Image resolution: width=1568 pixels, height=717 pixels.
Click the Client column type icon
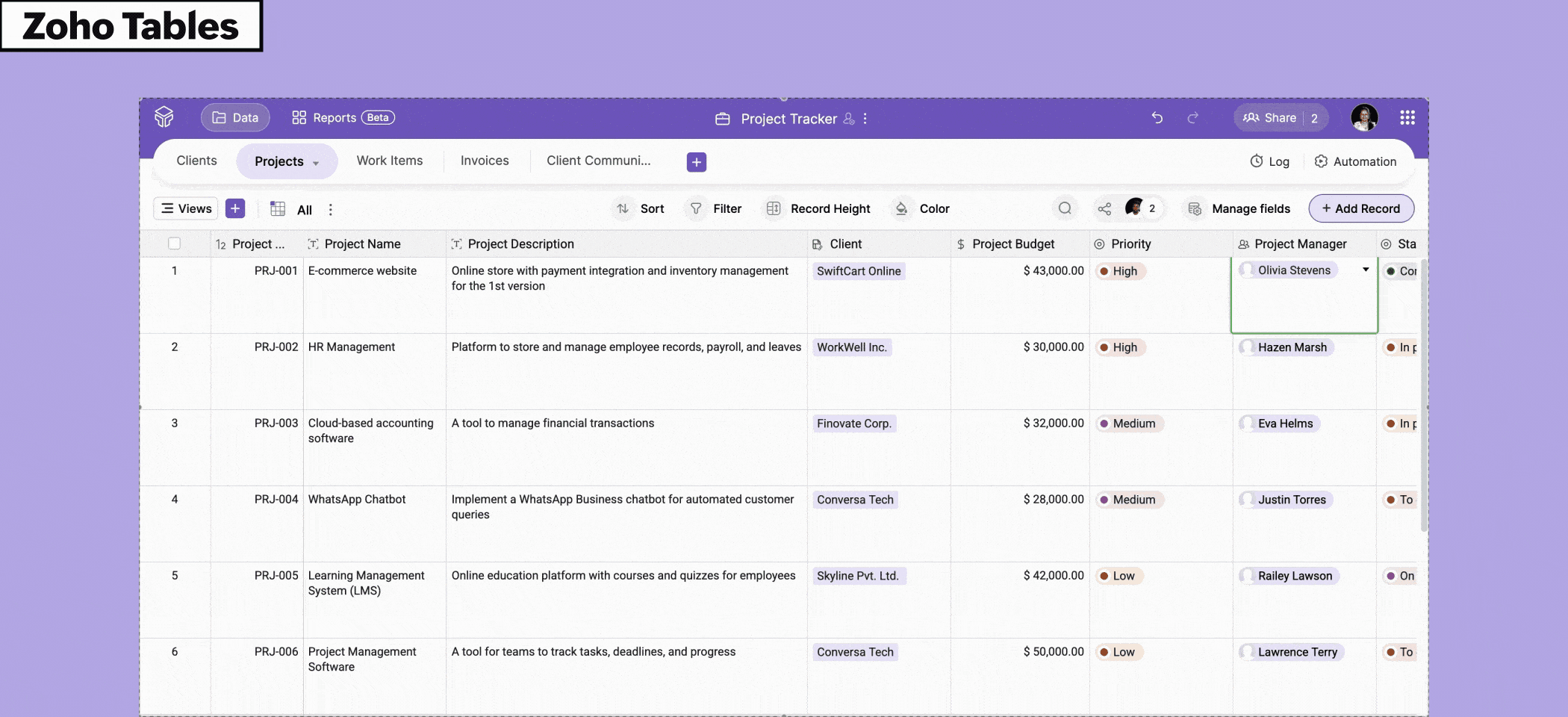[817, 244]
